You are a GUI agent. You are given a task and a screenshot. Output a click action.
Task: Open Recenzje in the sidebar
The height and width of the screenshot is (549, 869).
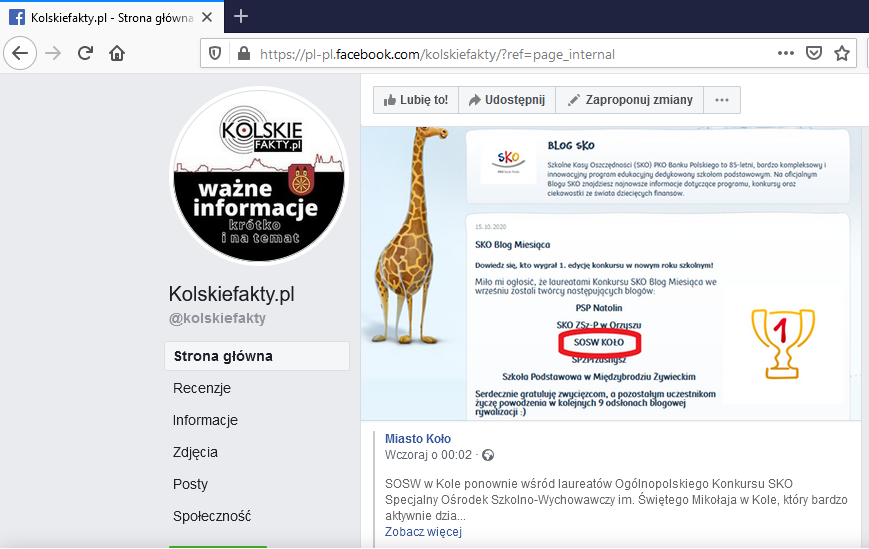pyautogui.click(x=202, y=388)
